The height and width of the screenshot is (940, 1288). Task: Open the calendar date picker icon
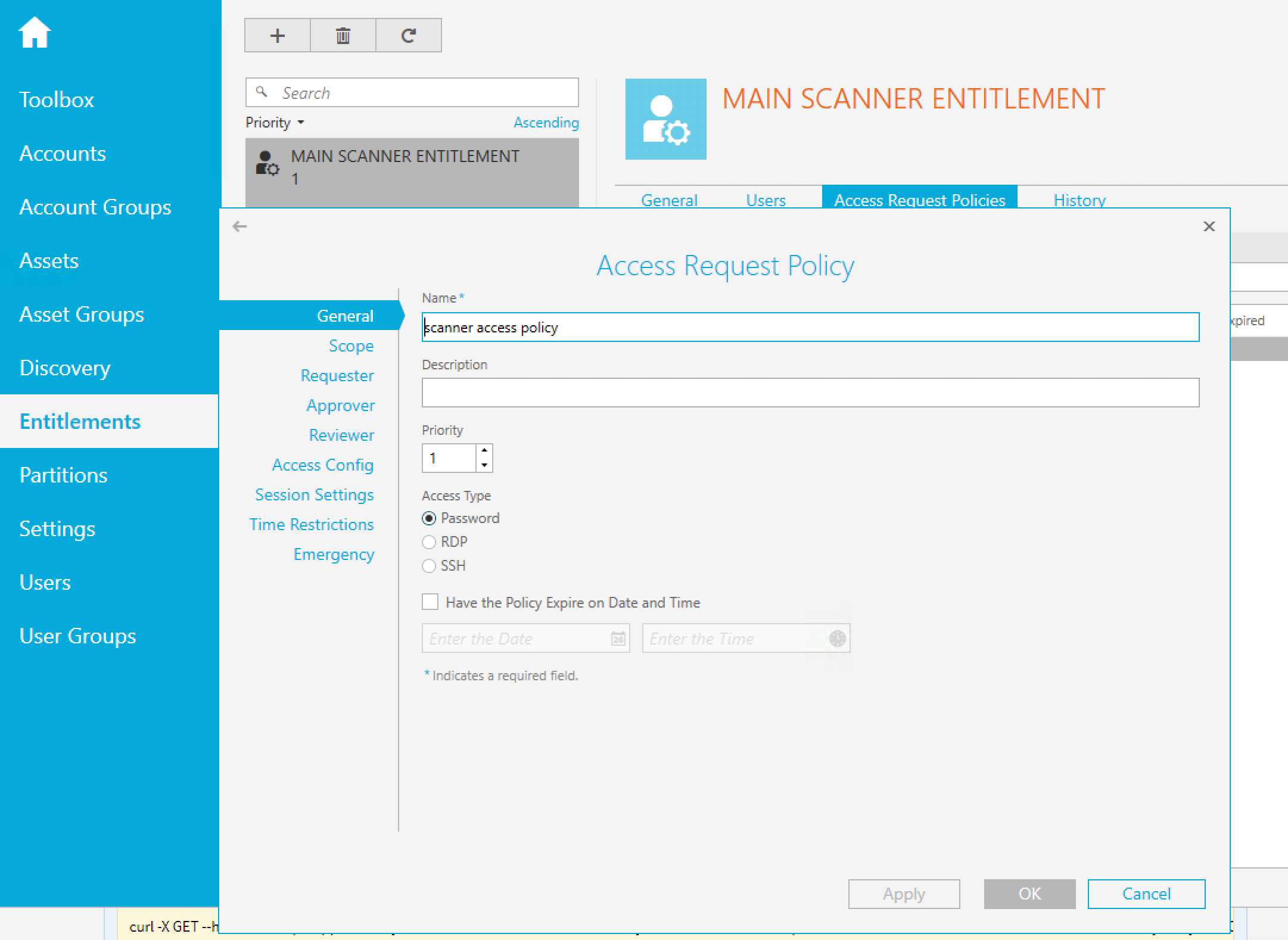[x=618, y=639]
